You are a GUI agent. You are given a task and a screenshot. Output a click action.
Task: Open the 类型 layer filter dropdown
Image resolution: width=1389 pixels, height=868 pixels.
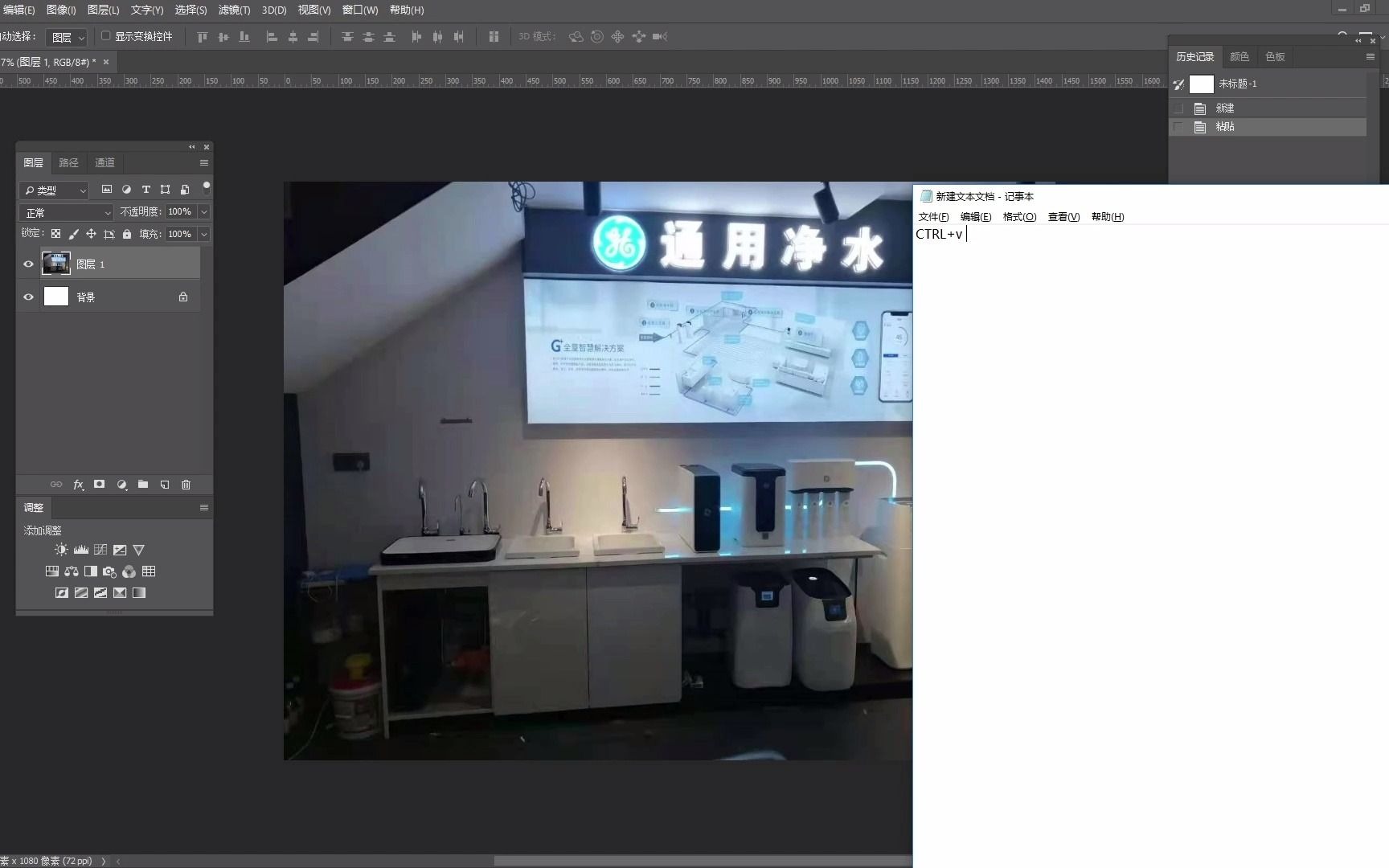(x=53, y=190)
